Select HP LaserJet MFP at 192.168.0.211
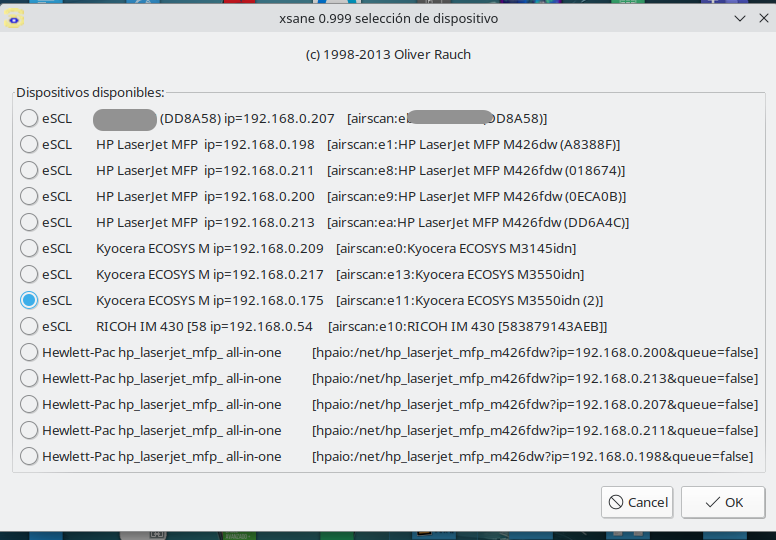The width and height of the screenshot is (776, 540). (x=29, y=170)
